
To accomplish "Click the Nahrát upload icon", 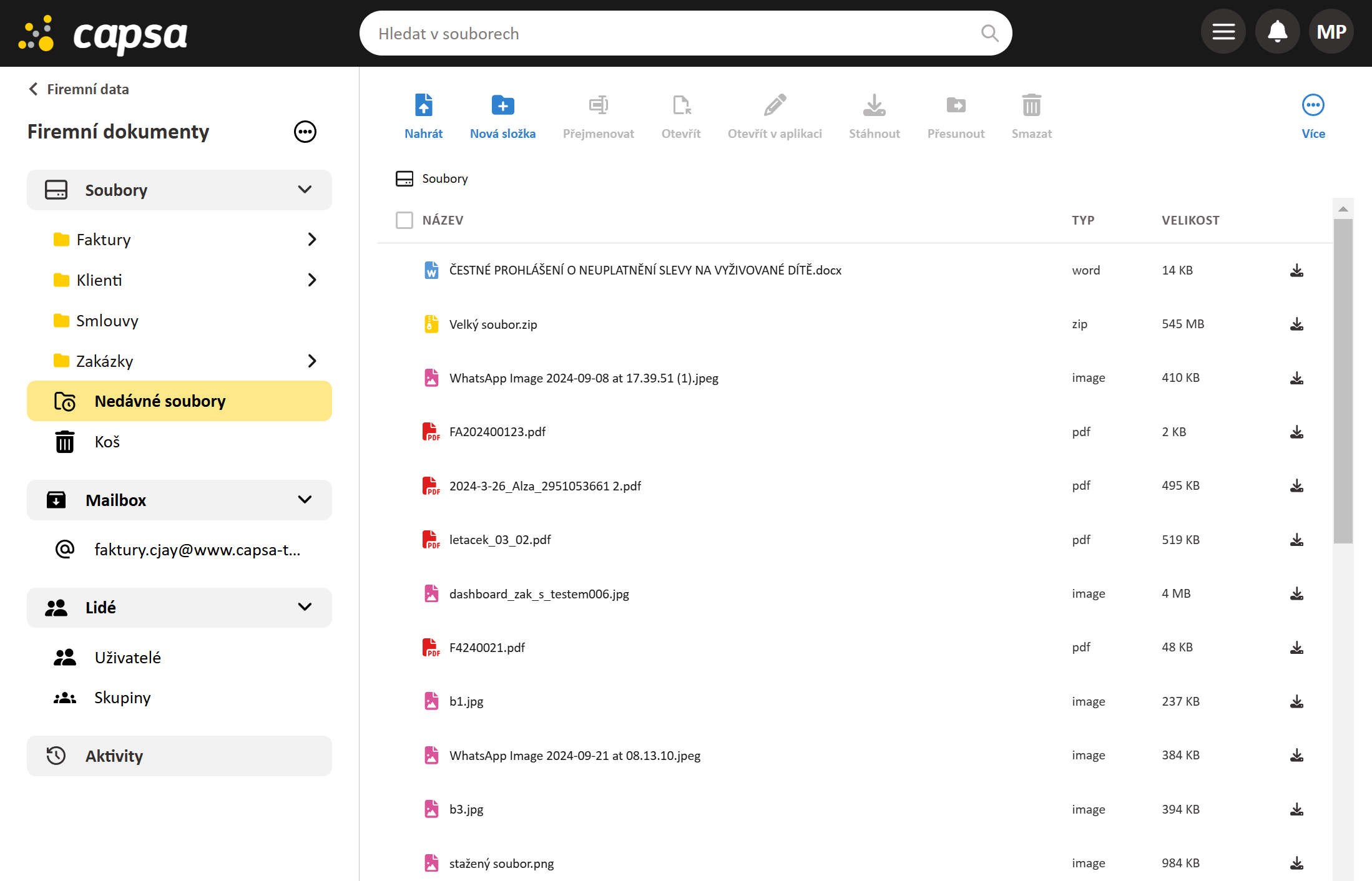I will coord(423,105).
